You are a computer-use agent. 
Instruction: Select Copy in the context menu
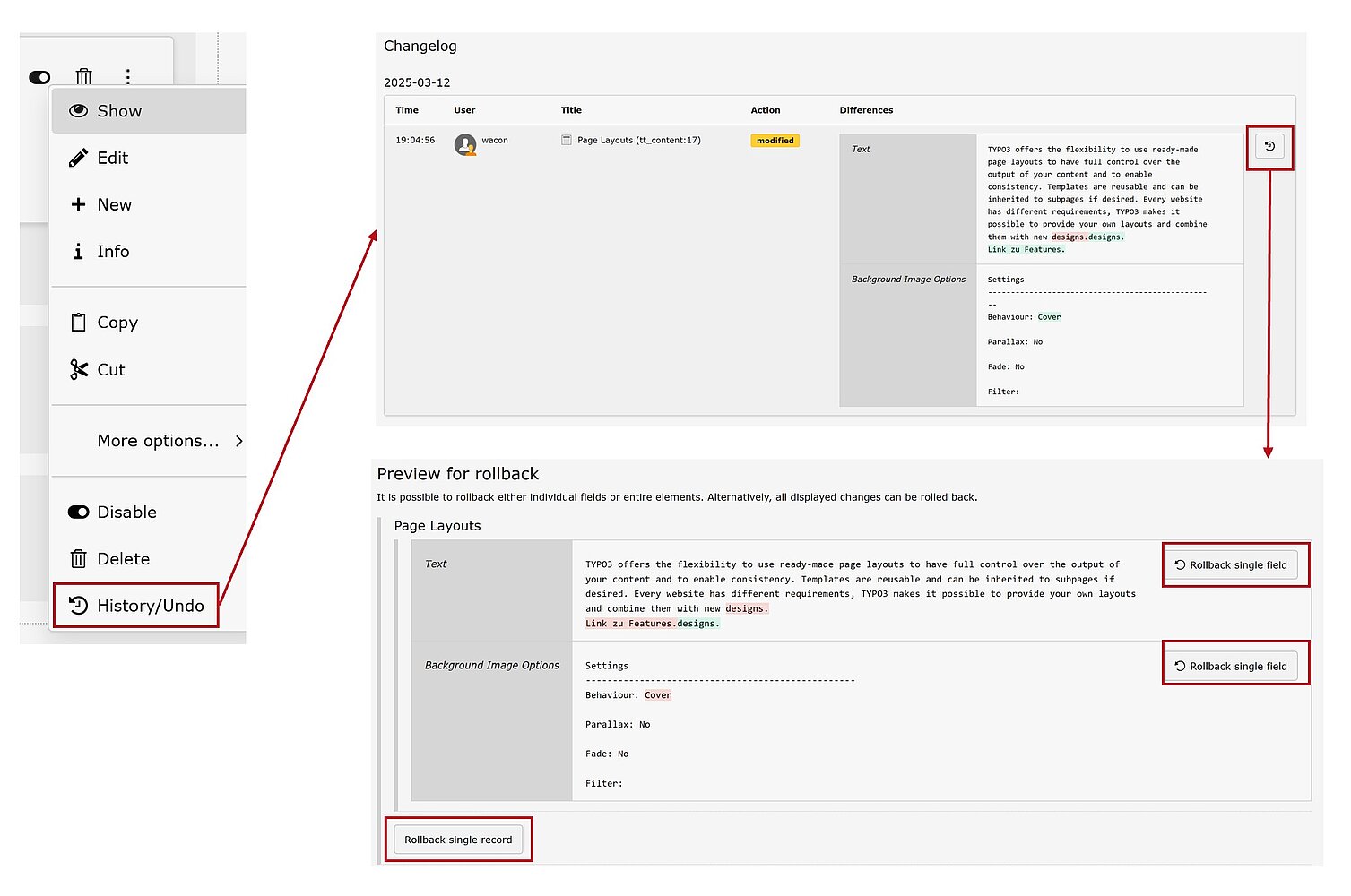(117, 323)
